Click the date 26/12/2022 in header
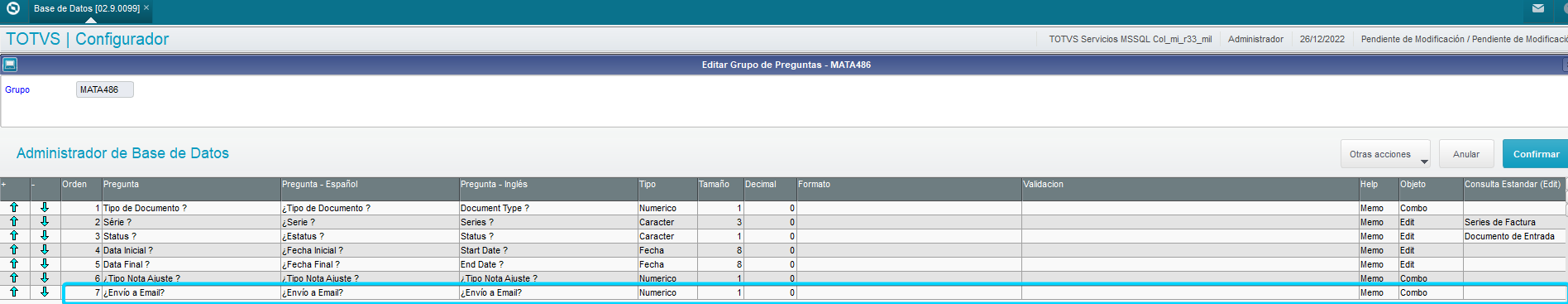1568x304 pixels. (x=1322, y=39)
